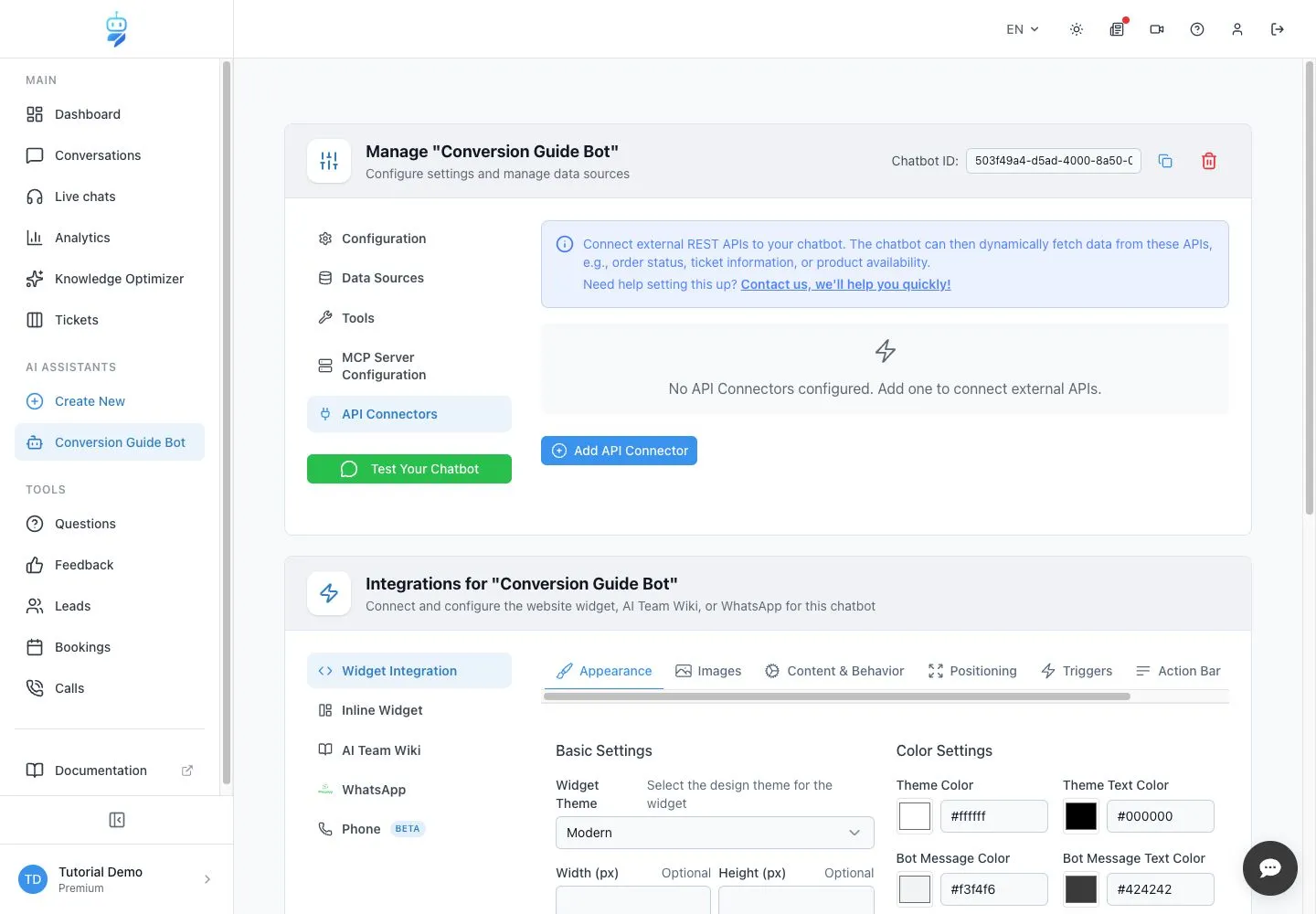
Task: View Analytics
Action: [110, 238]
